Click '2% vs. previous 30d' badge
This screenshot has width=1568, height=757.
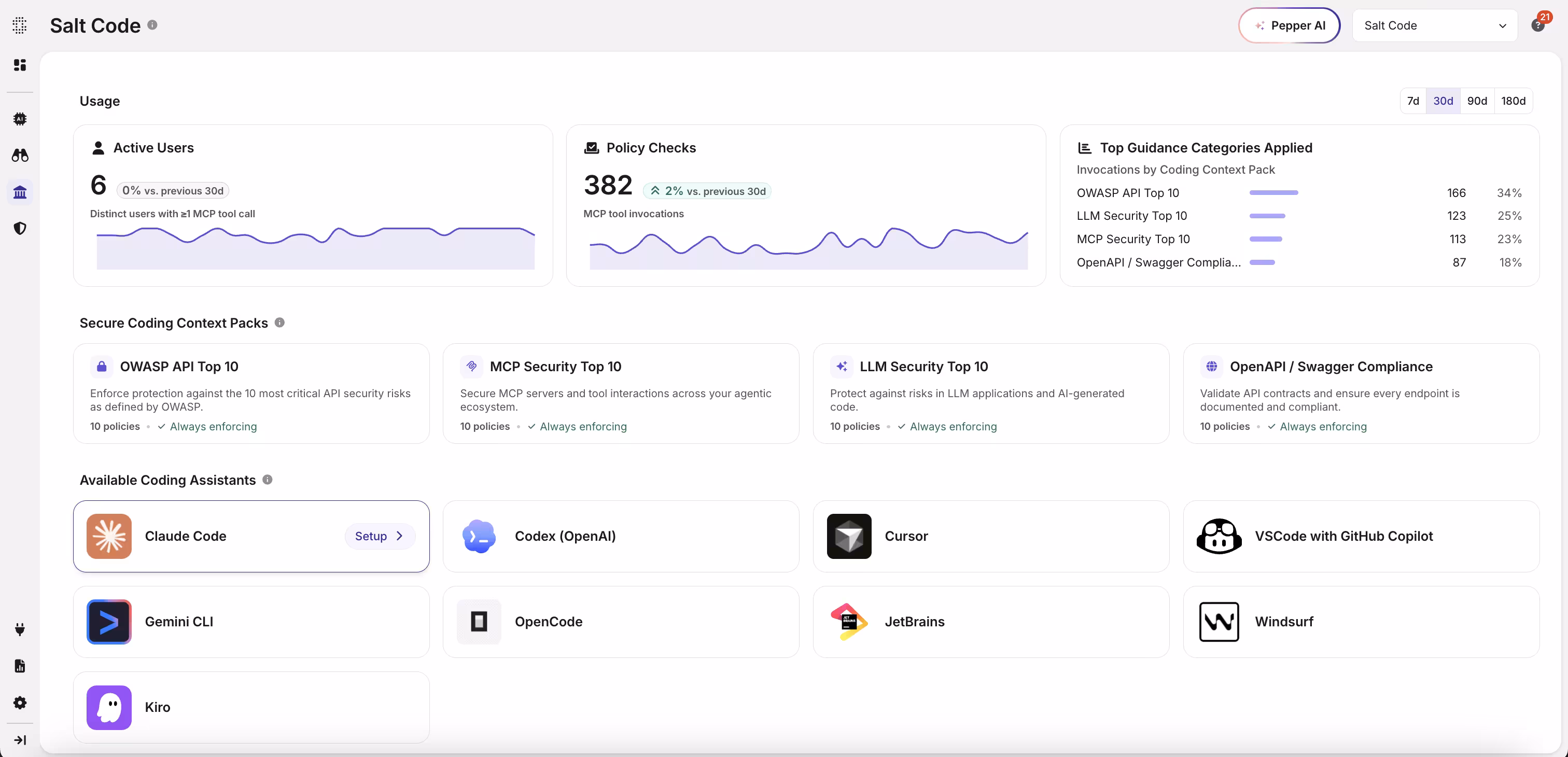click(x=707, y=191)
